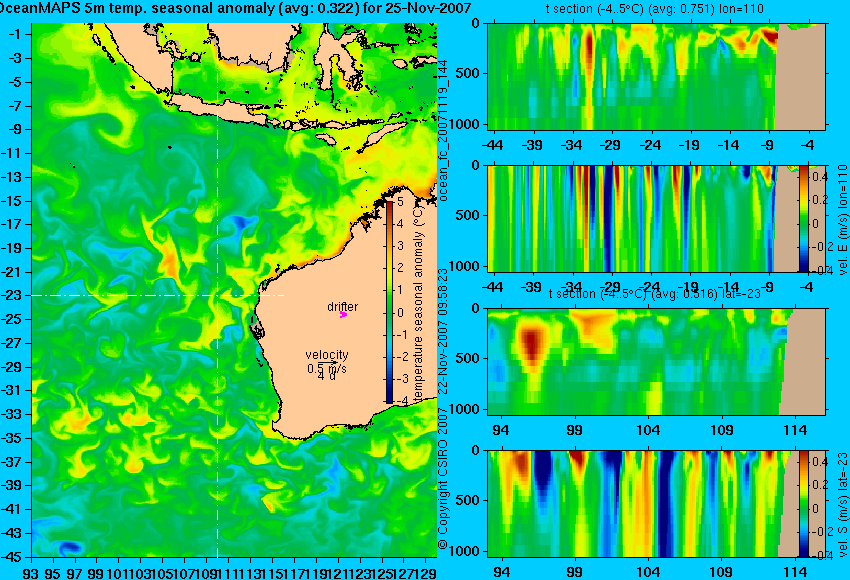The height and width of the screenshot is (580, 850).
Task: Click the 'drifter' label text
Action: (343, 306)
